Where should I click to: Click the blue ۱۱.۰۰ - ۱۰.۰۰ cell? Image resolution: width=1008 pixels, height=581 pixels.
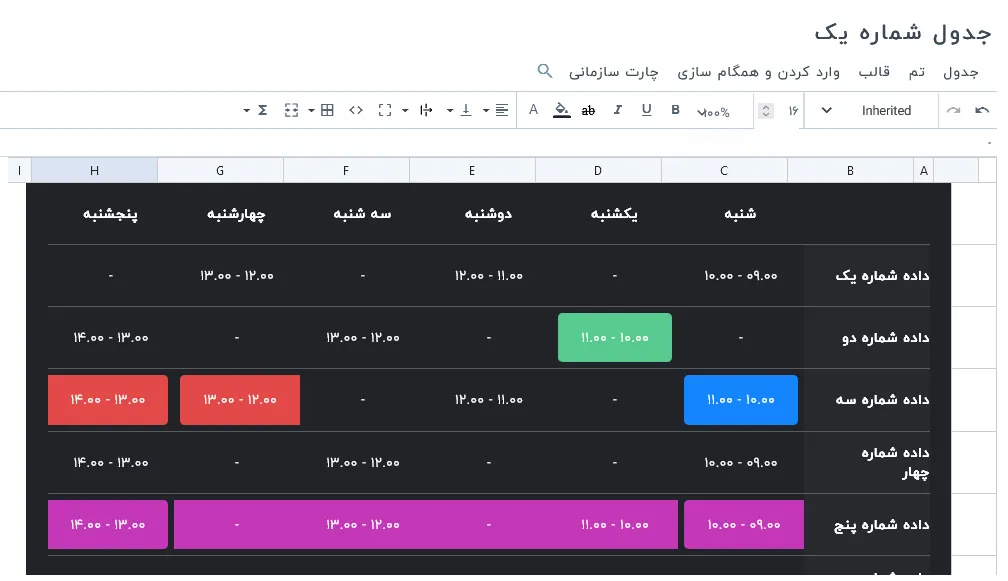pos(741,400)
